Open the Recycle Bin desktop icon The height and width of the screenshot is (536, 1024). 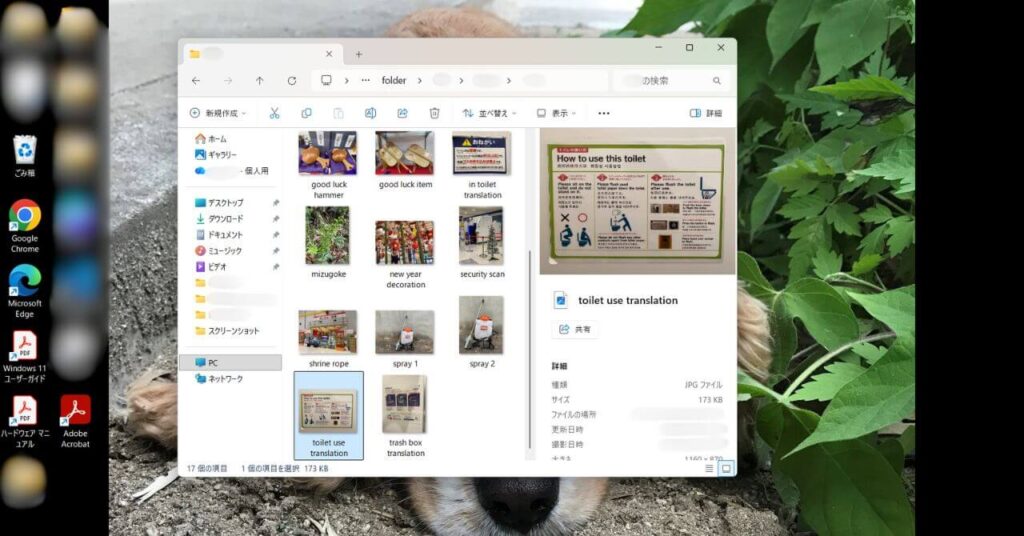pos(25,157)
